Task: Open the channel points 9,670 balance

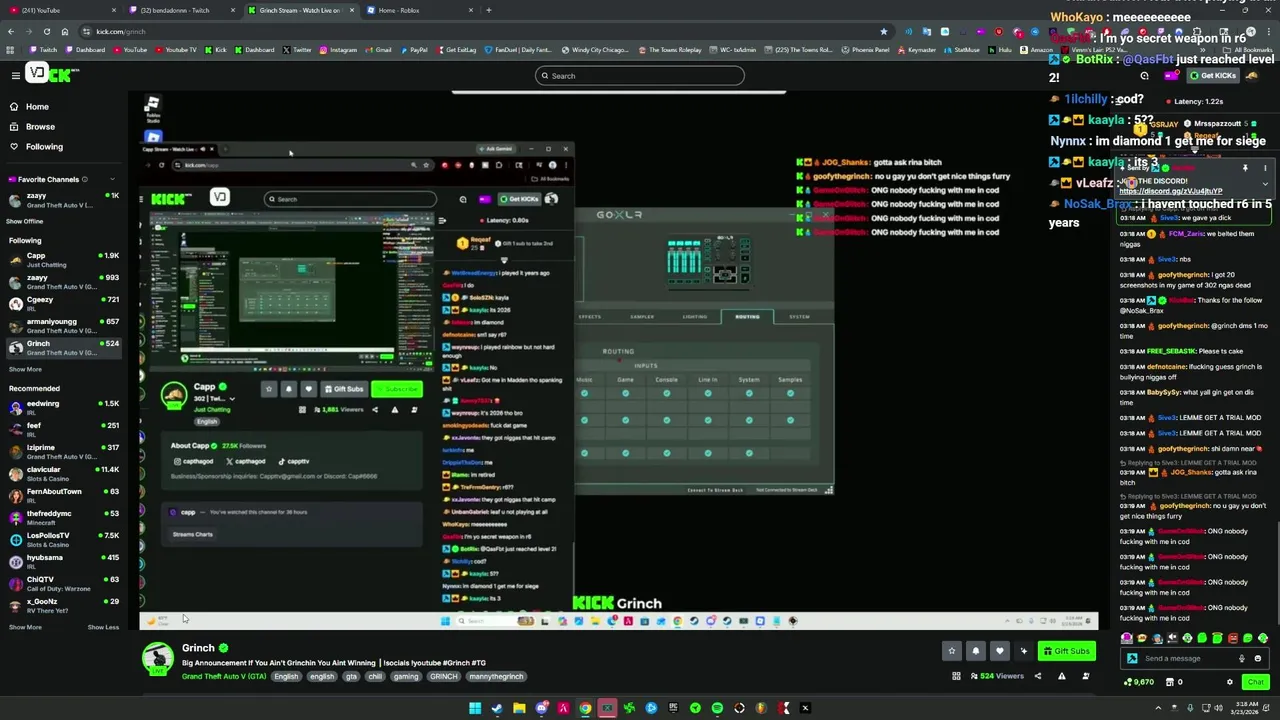Action: [1139, 682]
